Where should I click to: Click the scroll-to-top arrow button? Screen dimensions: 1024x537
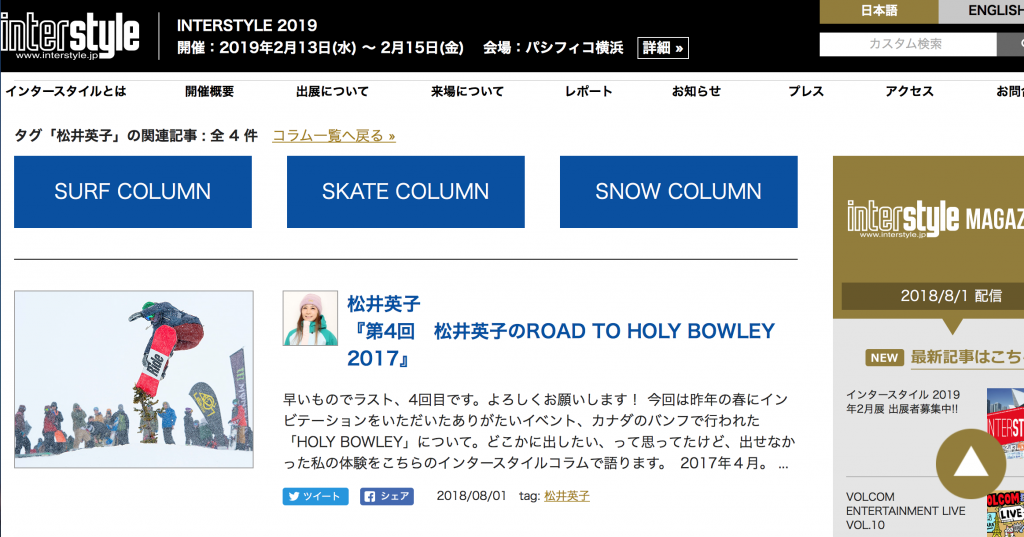[970, 463]
